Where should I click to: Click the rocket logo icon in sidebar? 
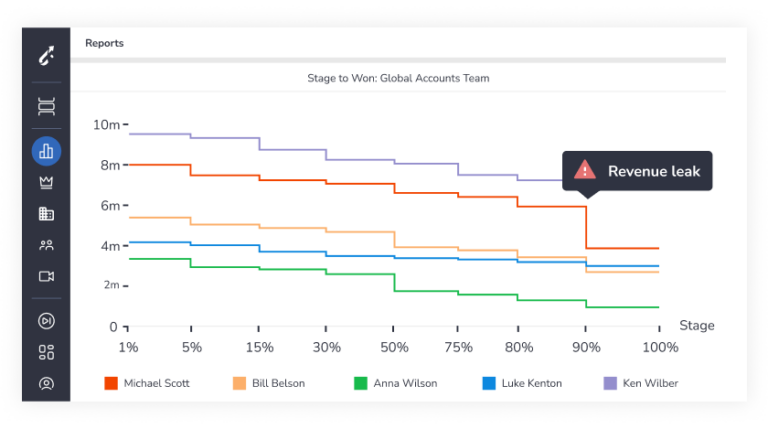47,55
